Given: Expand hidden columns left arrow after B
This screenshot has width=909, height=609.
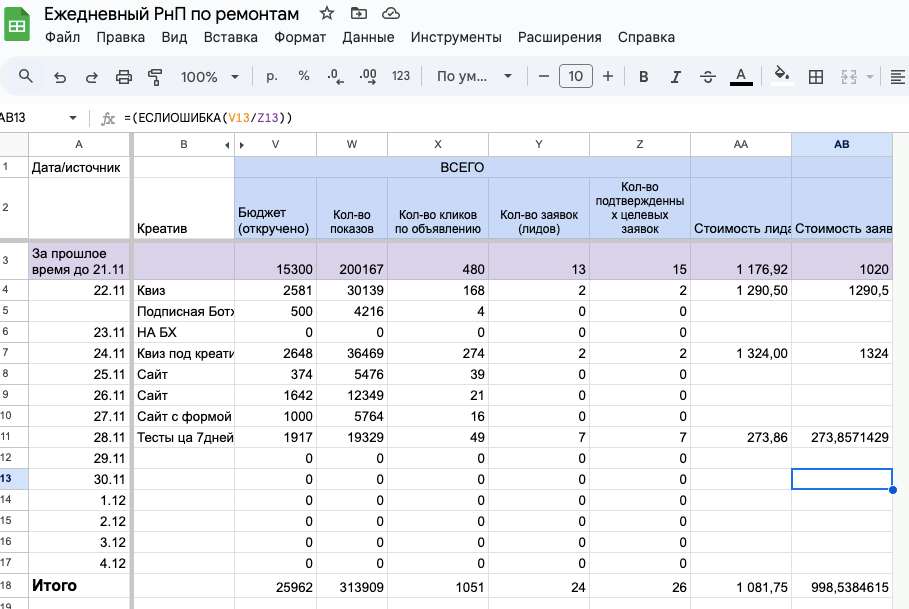Looking at the screenshot, I should click(227, 145).
